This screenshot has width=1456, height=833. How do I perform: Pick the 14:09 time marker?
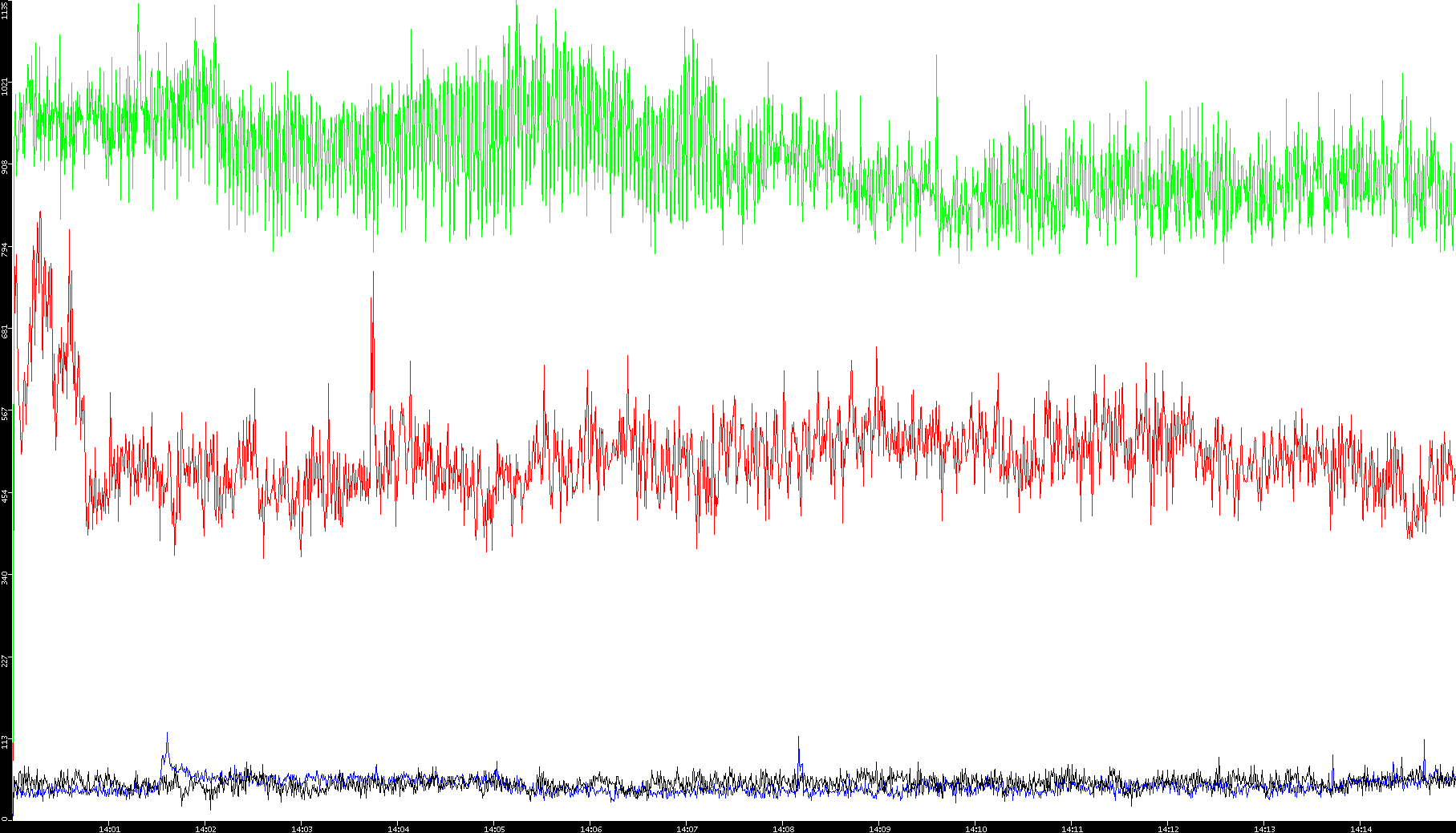pyautogui.click(x=879, y=828)
